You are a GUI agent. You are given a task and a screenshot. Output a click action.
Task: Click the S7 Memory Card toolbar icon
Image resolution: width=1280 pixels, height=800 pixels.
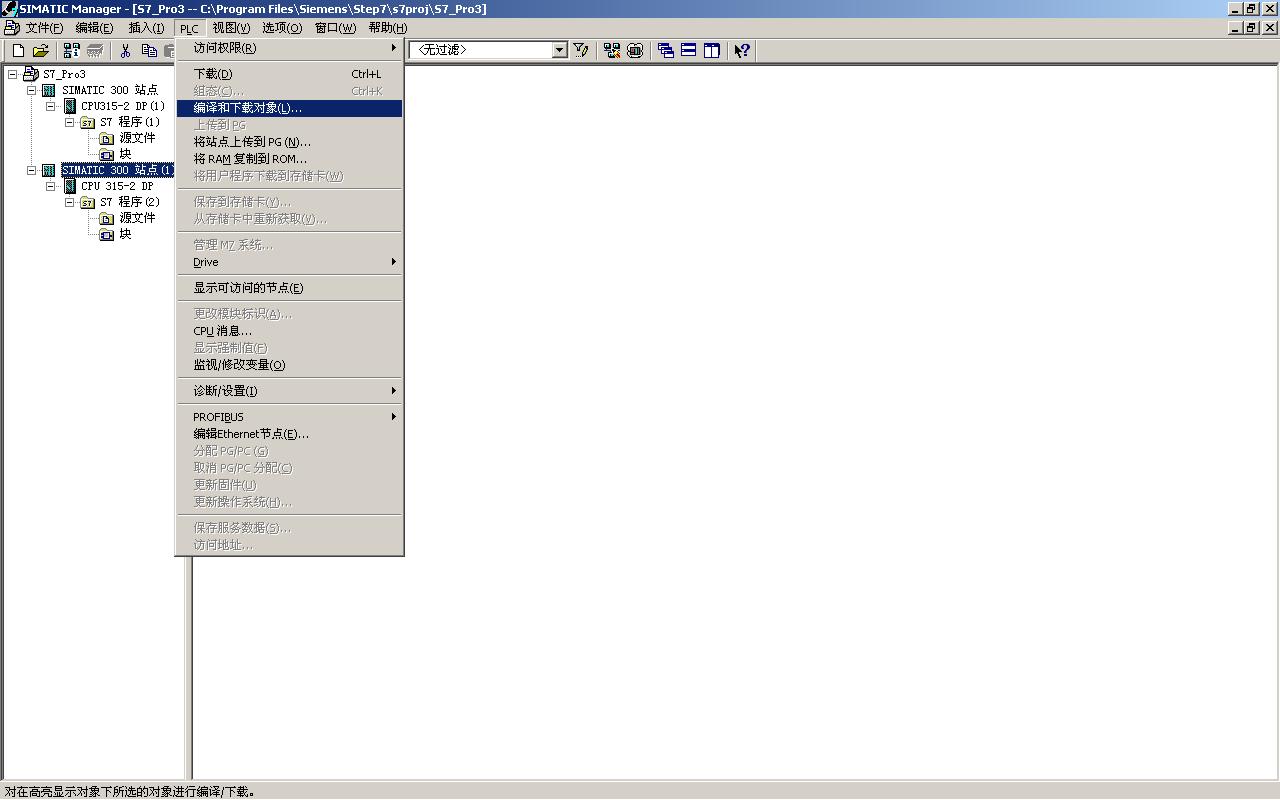(95, 50)
